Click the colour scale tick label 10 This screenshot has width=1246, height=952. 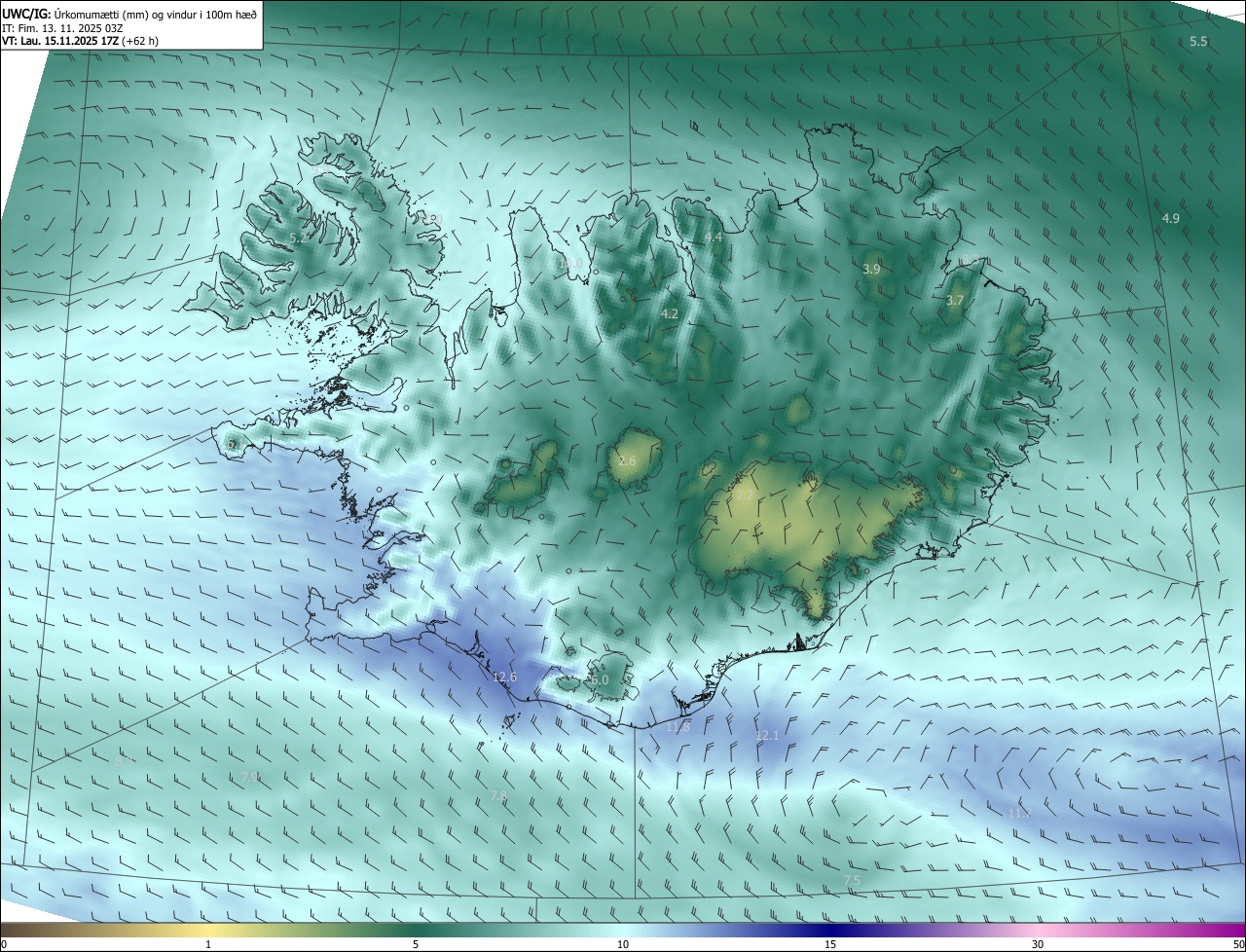[623, 945]
